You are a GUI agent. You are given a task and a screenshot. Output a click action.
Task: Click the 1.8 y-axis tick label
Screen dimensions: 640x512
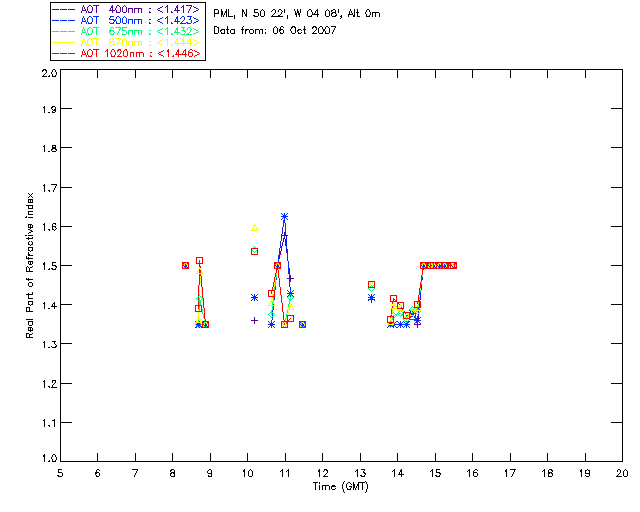coord(49,148)
